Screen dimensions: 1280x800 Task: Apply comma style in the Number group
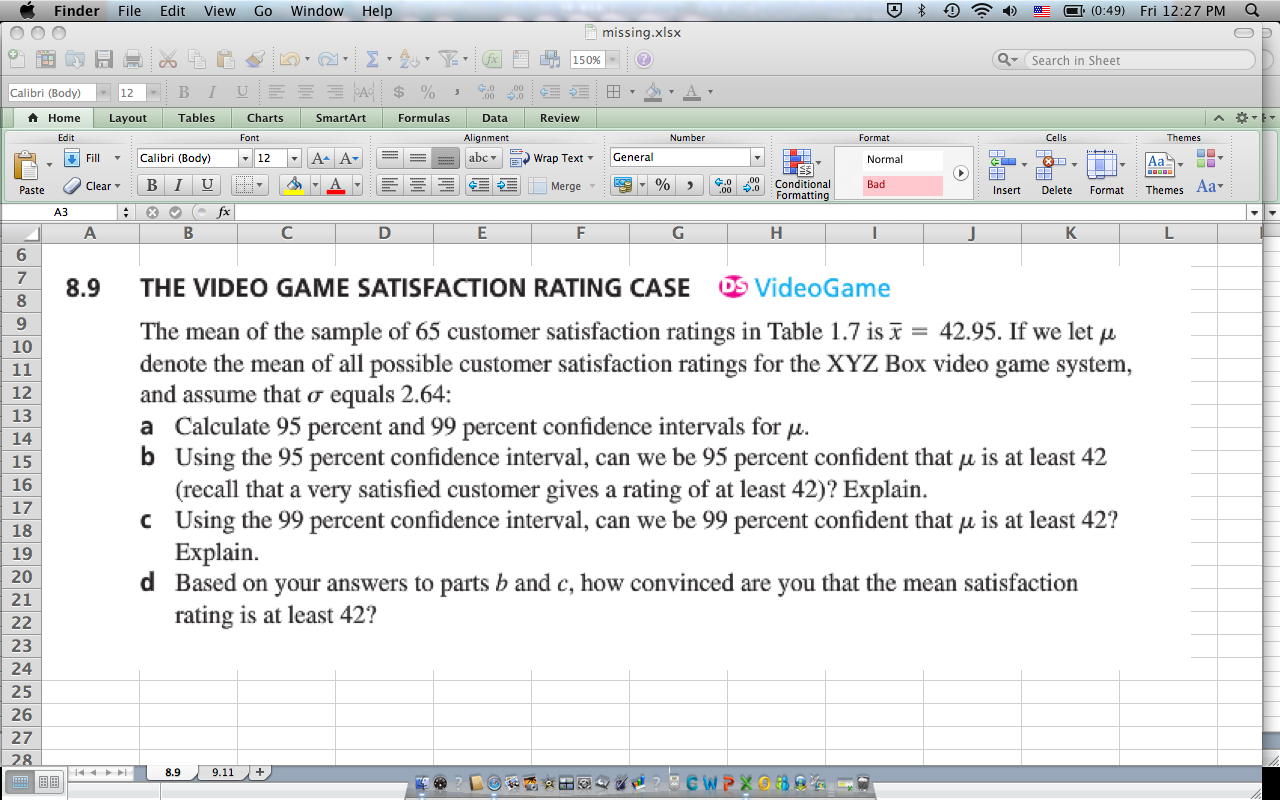click(690, 185)
